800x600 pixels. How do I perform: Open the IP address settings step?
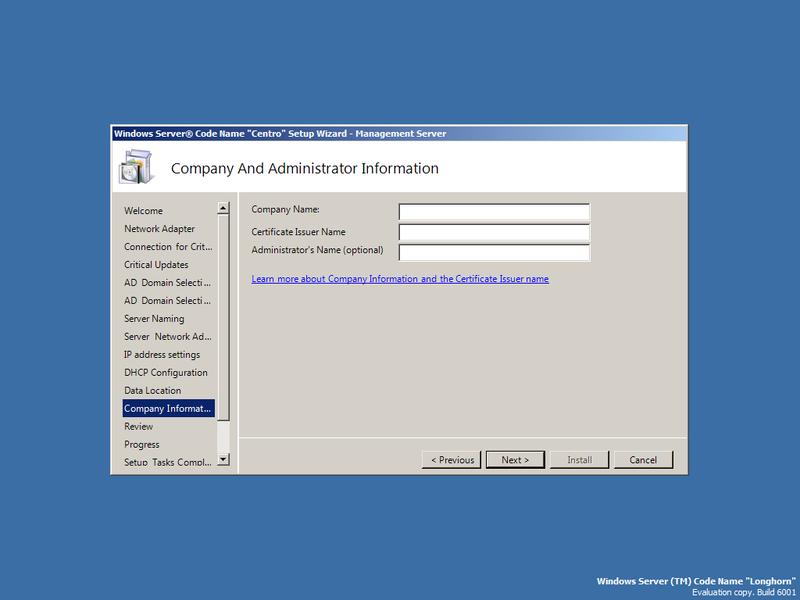[x=161, y=354]
